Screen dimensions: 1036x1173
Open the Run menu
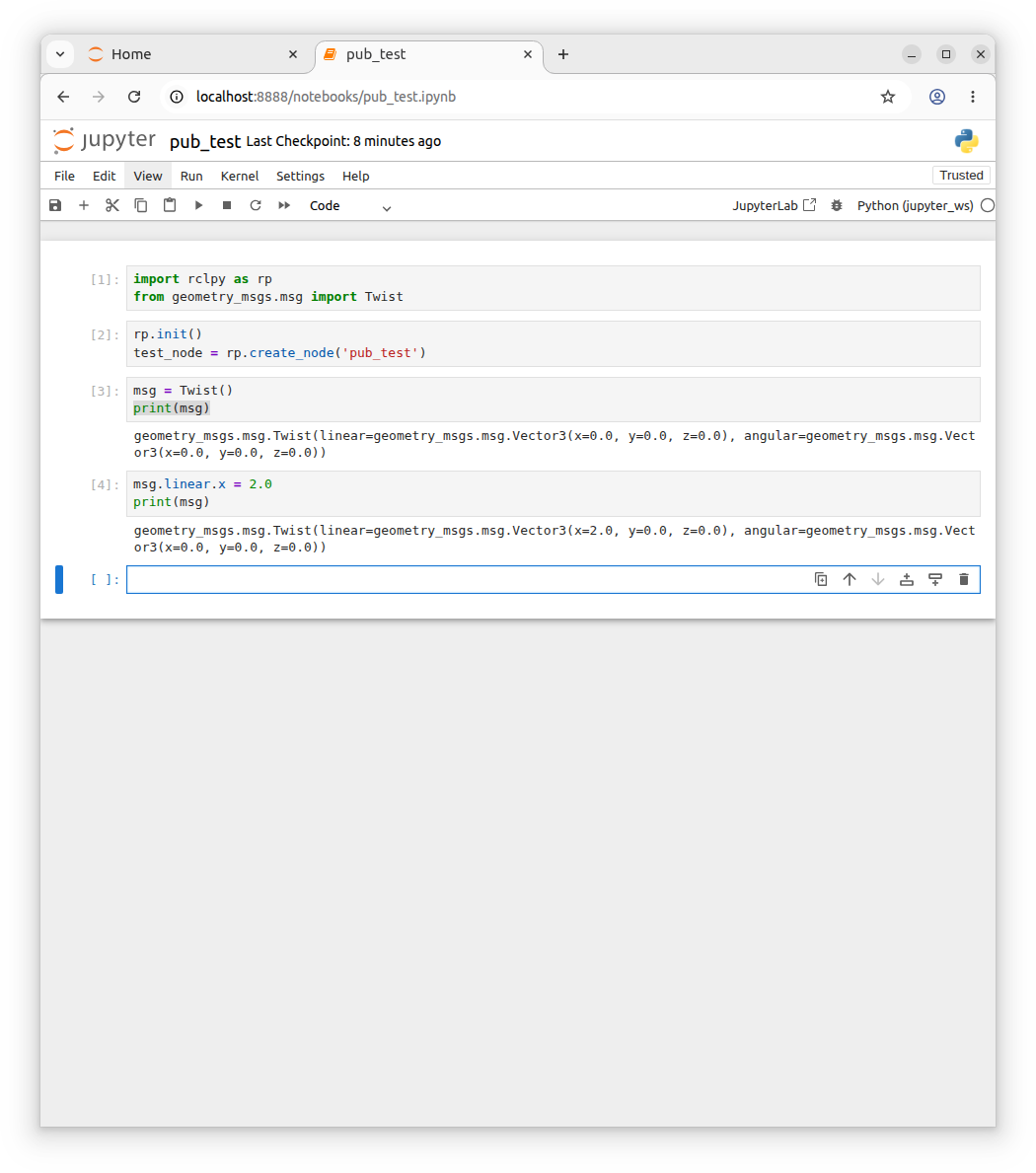[191, 176]
